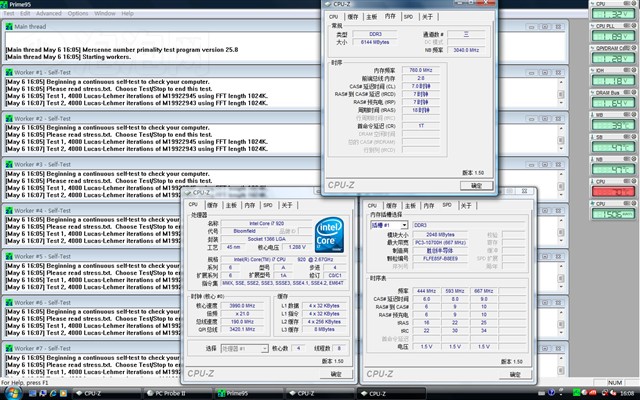
Task: Open 缓存 tab in the processor CPU-Z window
Action: (x=213, y=205)
